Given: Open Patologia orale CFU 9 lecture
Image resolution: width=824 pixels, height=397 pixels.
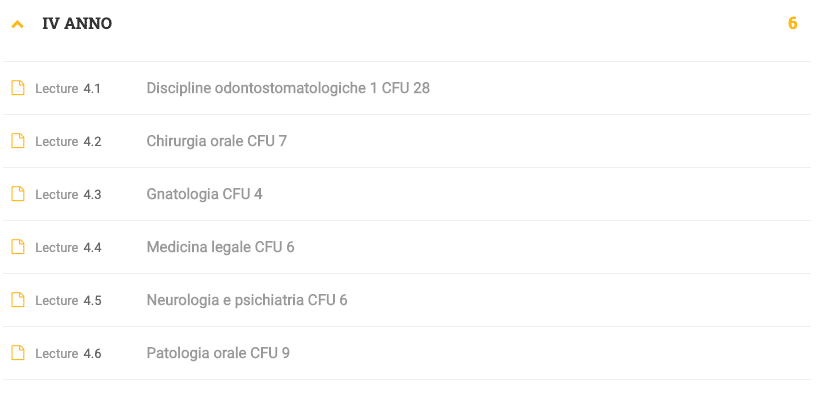Looking at the screenshot, I should (x=218, y=353).
